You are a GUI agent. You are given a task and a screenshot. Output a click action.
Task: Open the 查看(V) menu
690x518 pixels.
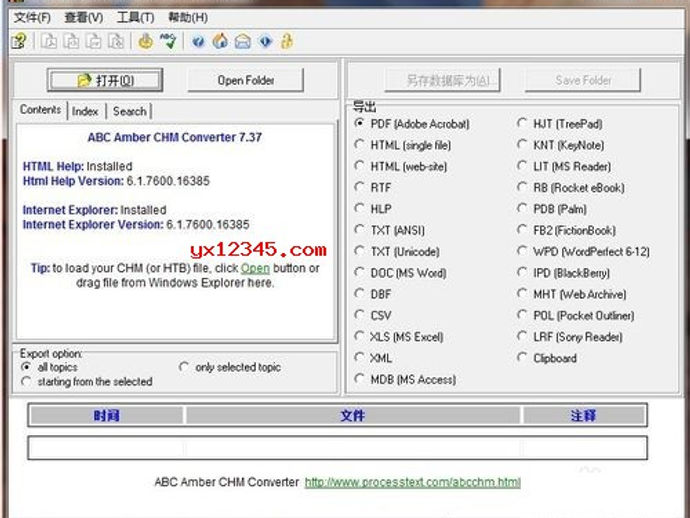click(84, 18)
